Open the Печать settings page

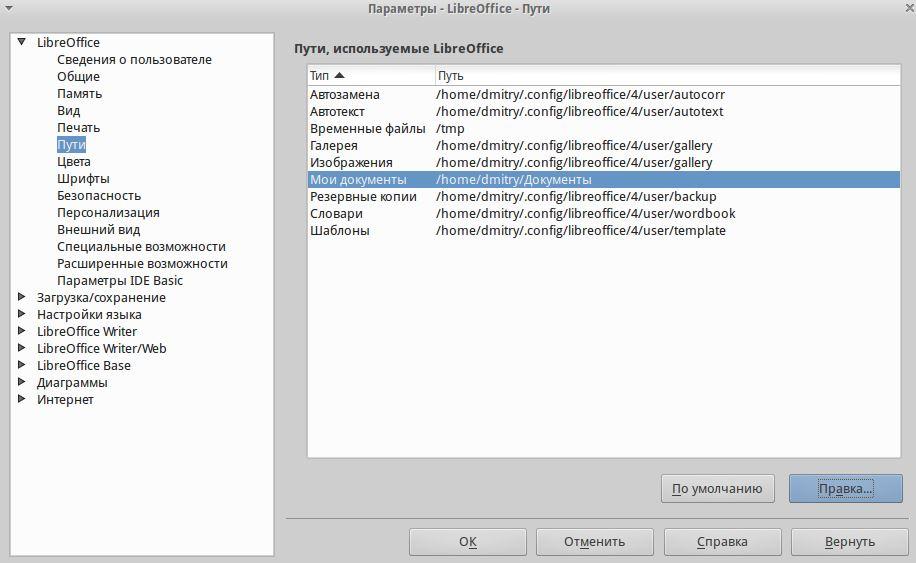tap(78, 127)
